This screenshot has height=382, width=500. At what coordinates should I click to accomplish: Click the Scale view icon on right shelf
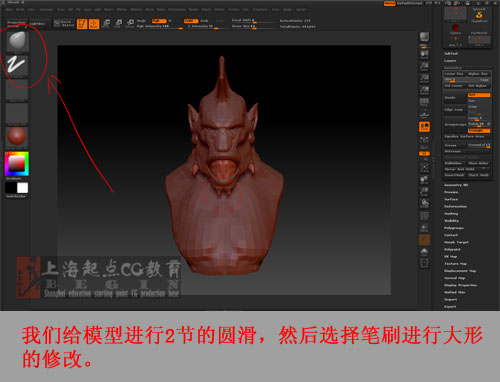(424, 192)
